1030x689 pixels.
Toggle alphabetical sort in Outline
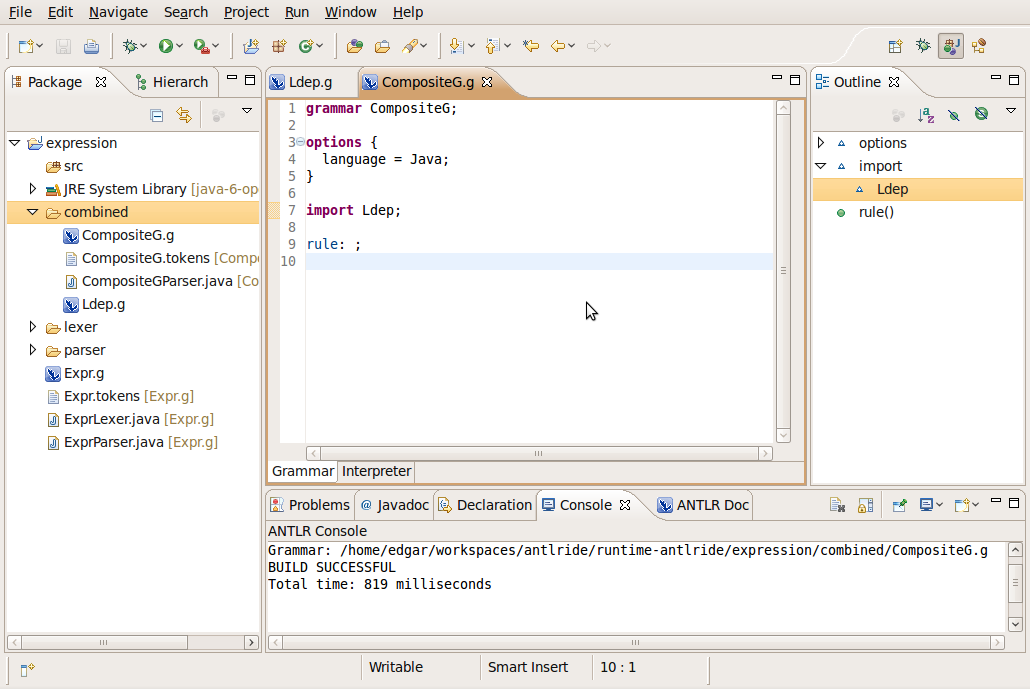pyautogui.click(x=926, y=115)
